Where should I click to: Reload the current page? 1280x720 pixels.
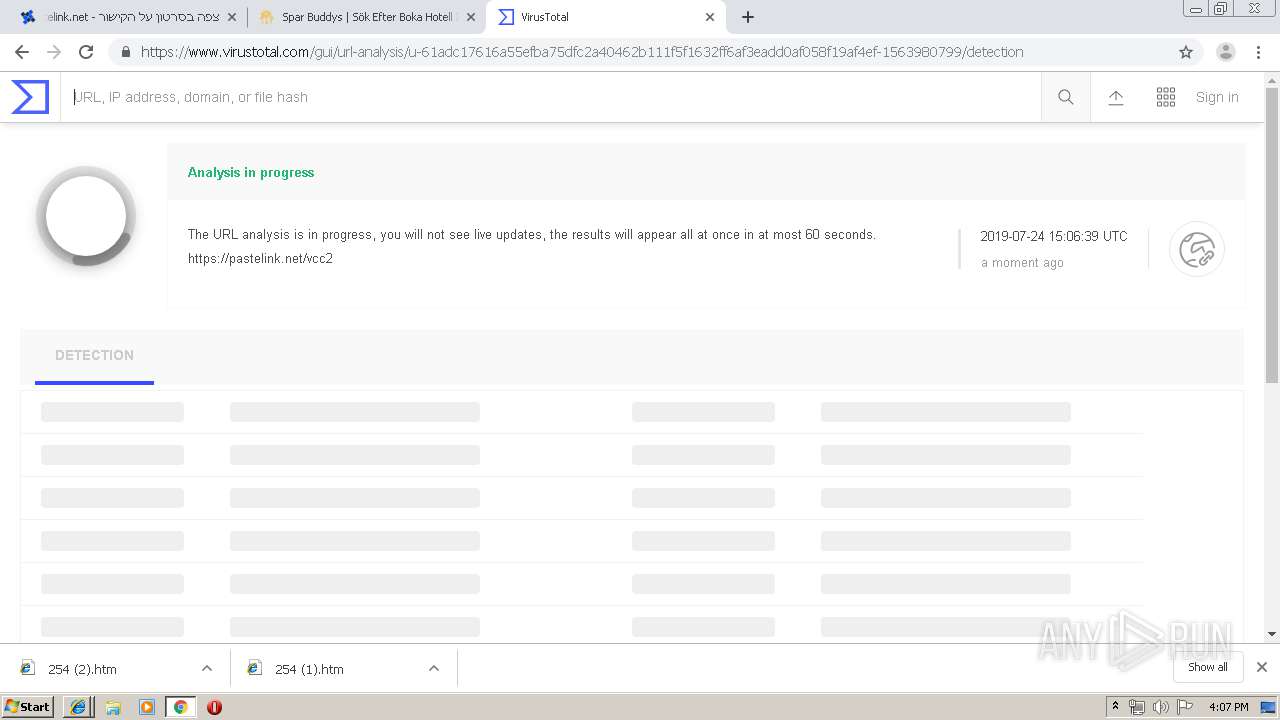coord(86,52)
